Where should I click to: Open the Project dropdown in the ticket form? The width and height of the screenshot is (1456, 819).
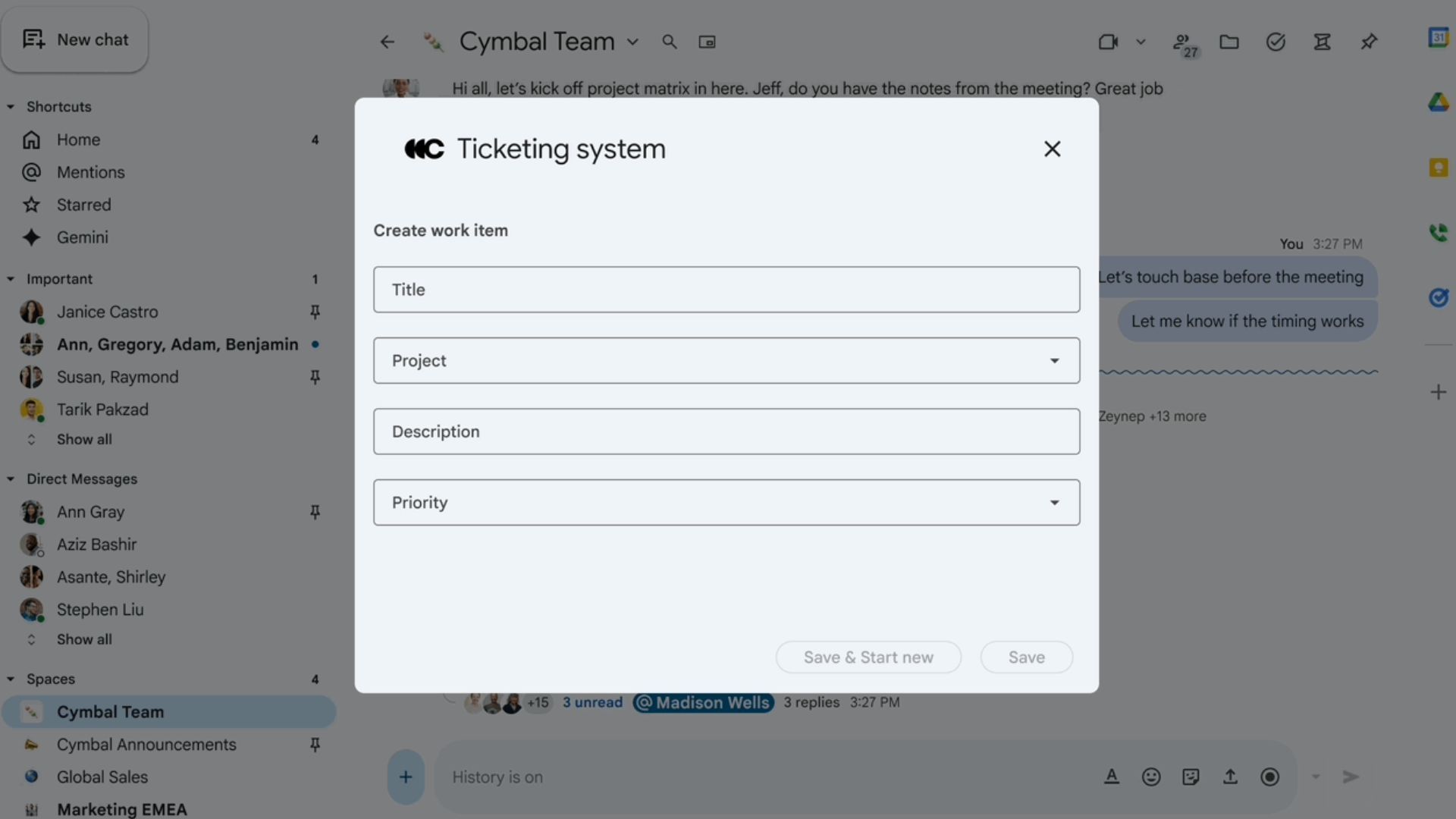(x=1054, y=360)
